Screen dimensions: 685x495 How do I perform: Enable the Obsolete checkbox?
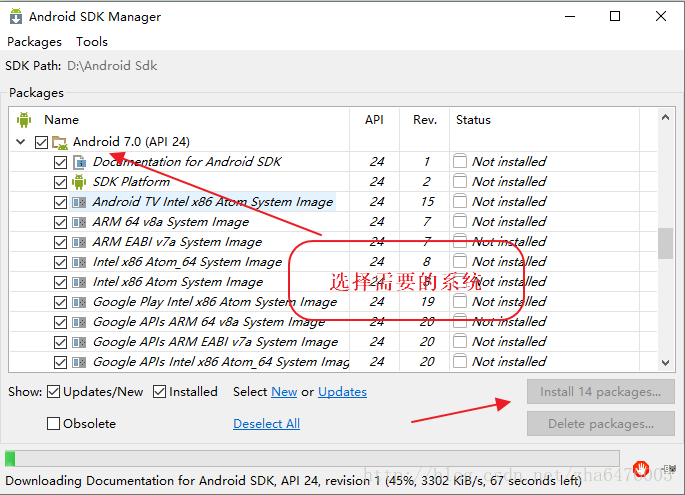[x=53, y=423]
